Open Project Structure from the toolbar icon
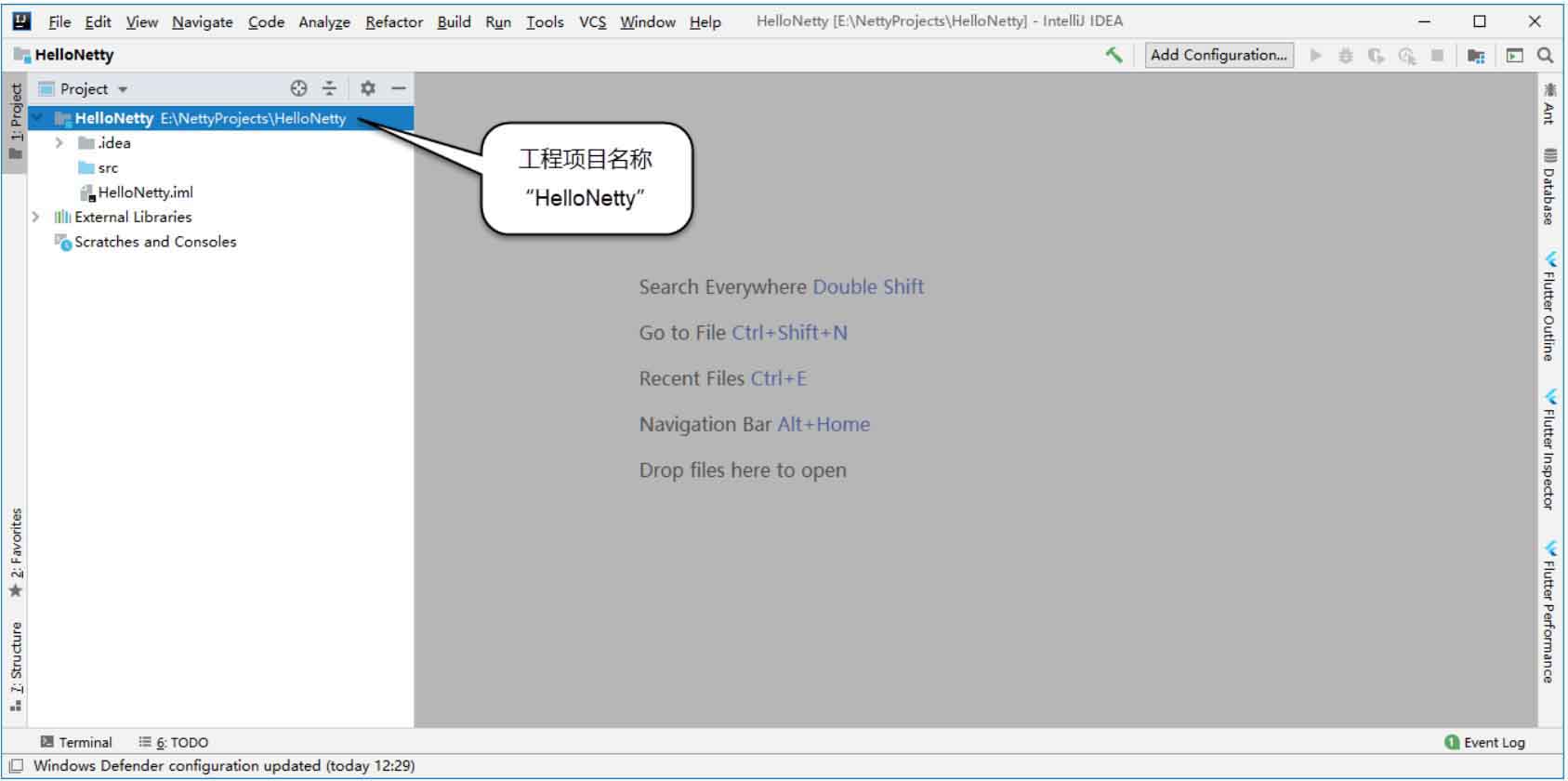The height and width of the screenshot is (781, 1568). click(1475, 56)
